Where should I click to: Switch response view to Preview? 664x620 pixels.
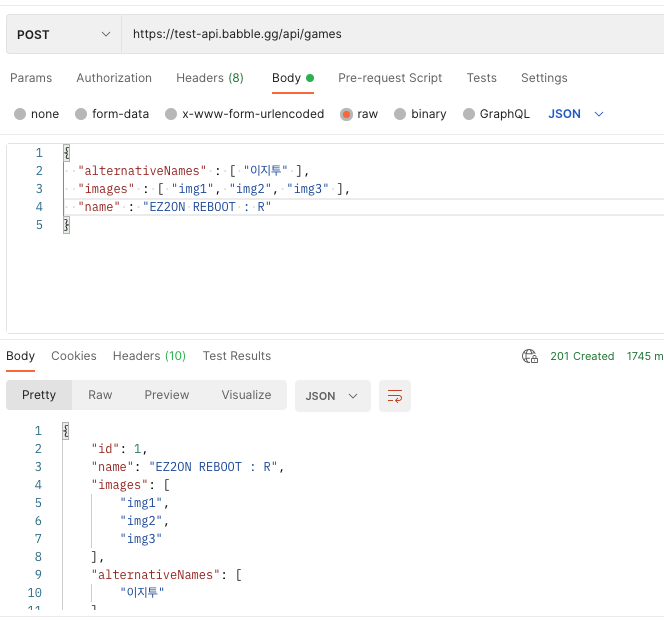[167, 395]
